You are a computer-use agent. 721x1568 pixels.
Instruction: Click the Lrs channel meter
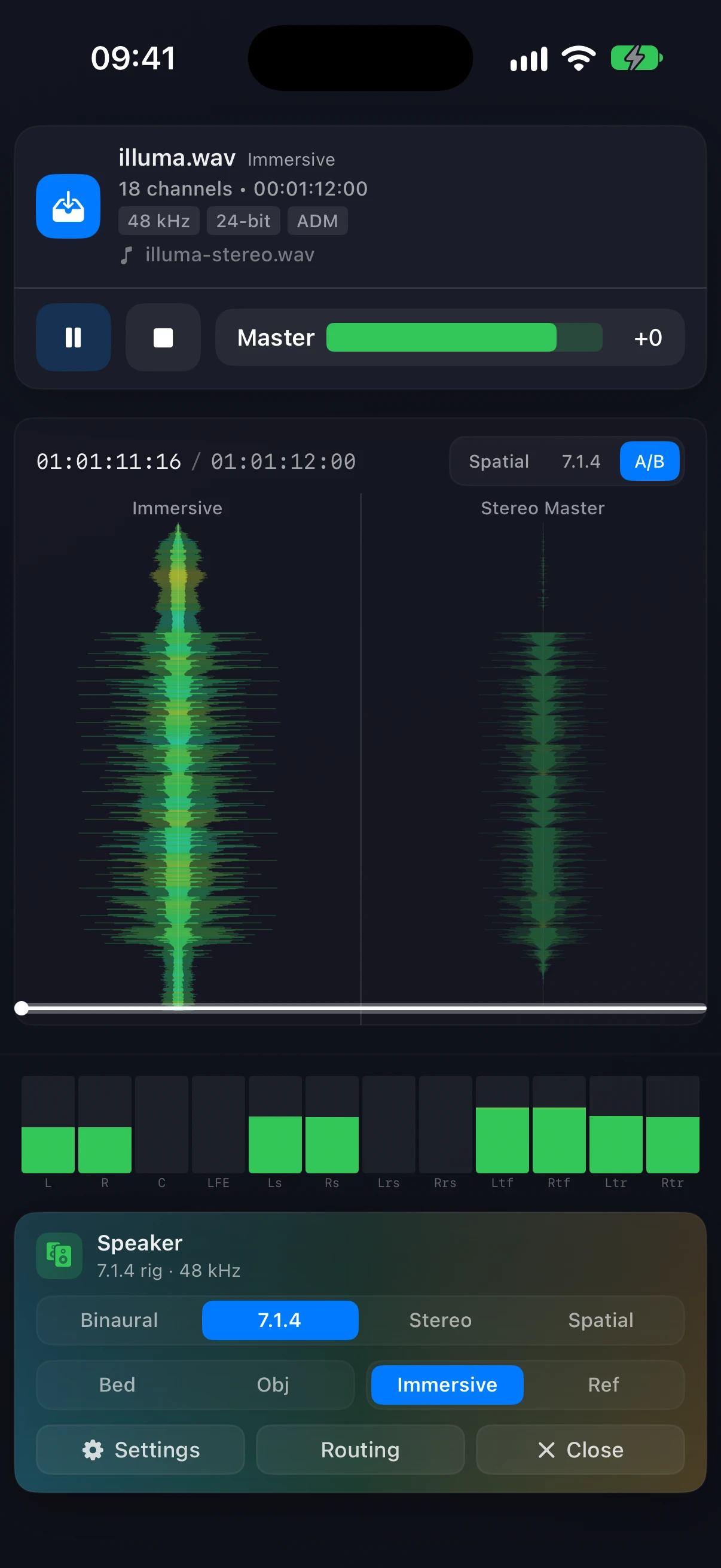tap(389, 1124)
